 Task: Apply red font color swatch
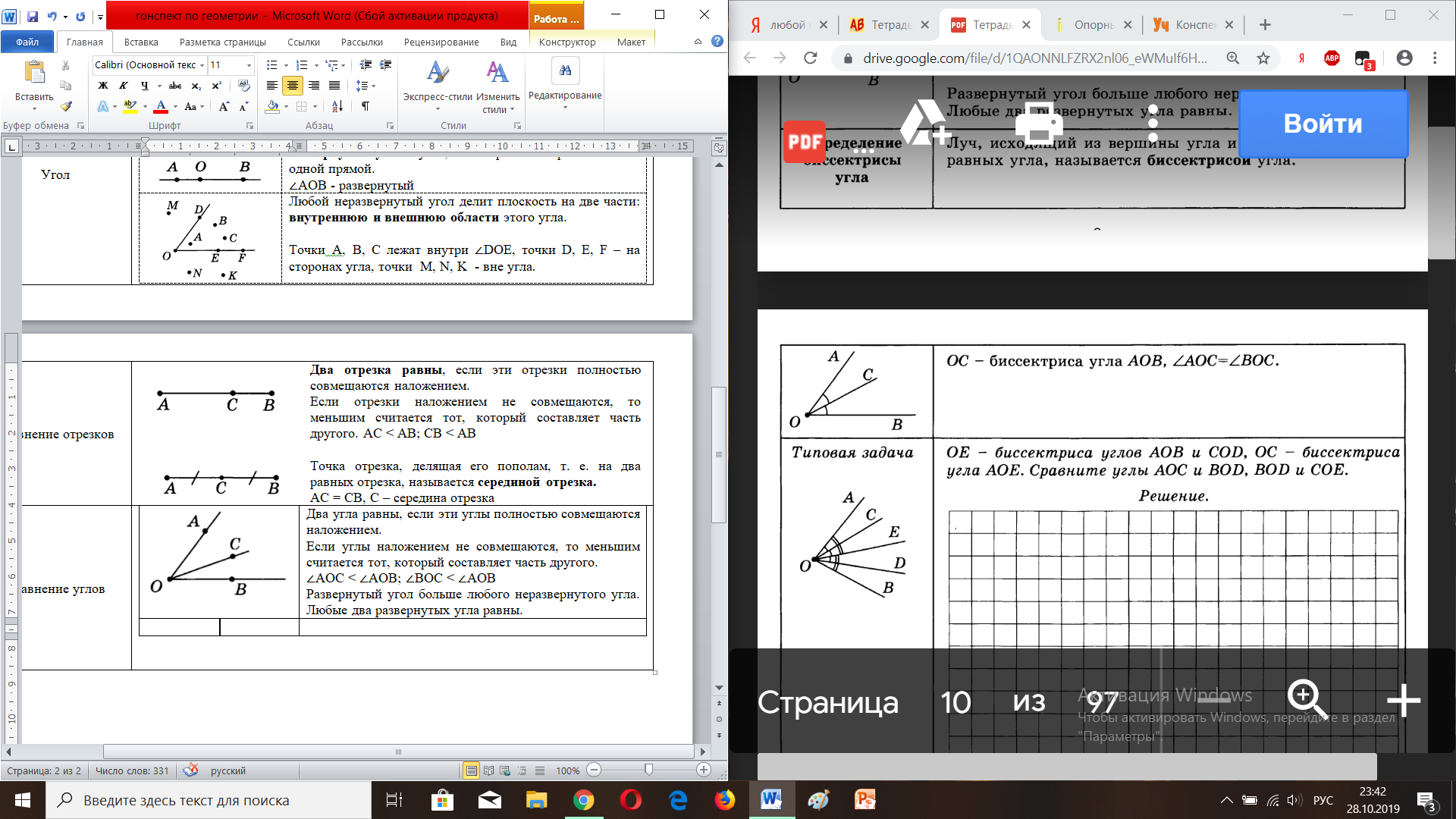tap(161, 107)
